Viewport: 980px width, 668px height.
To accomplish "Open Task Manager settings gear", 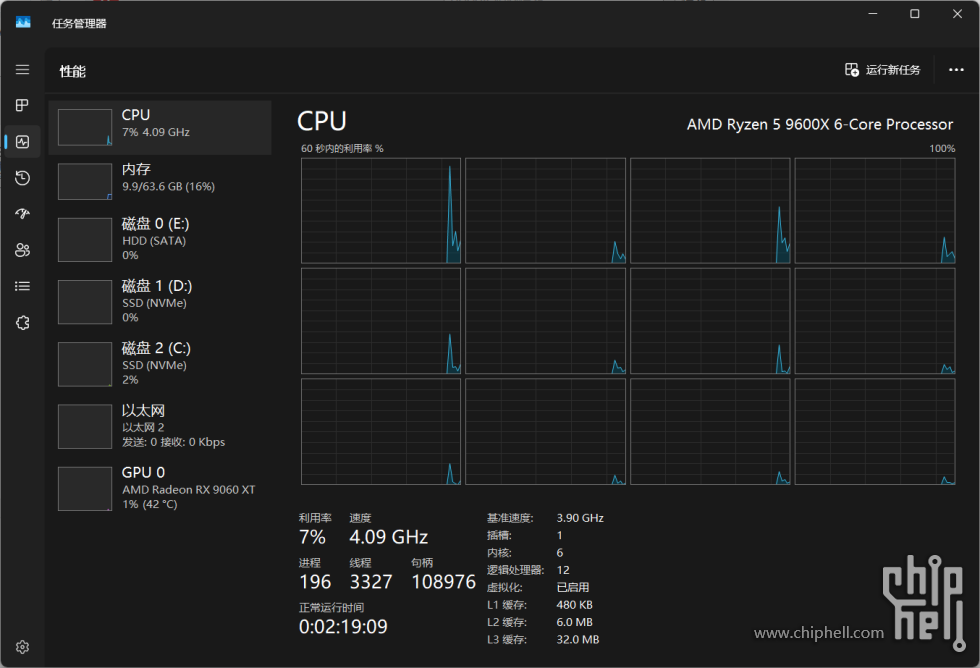I will coord(22,647).
